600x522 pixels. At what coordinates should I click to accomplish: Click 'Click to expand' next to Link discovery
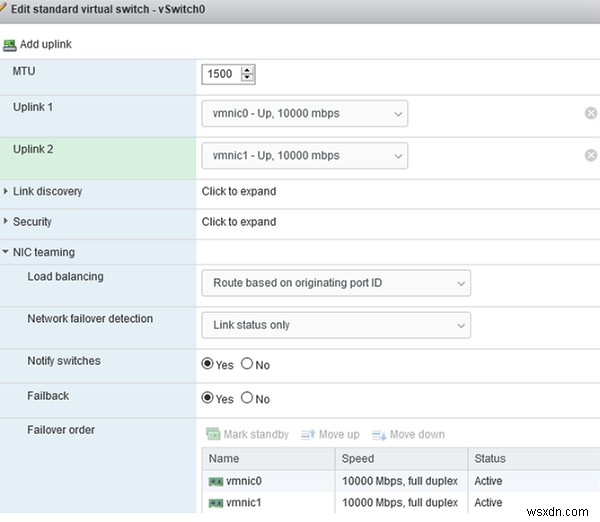point(239,191)
